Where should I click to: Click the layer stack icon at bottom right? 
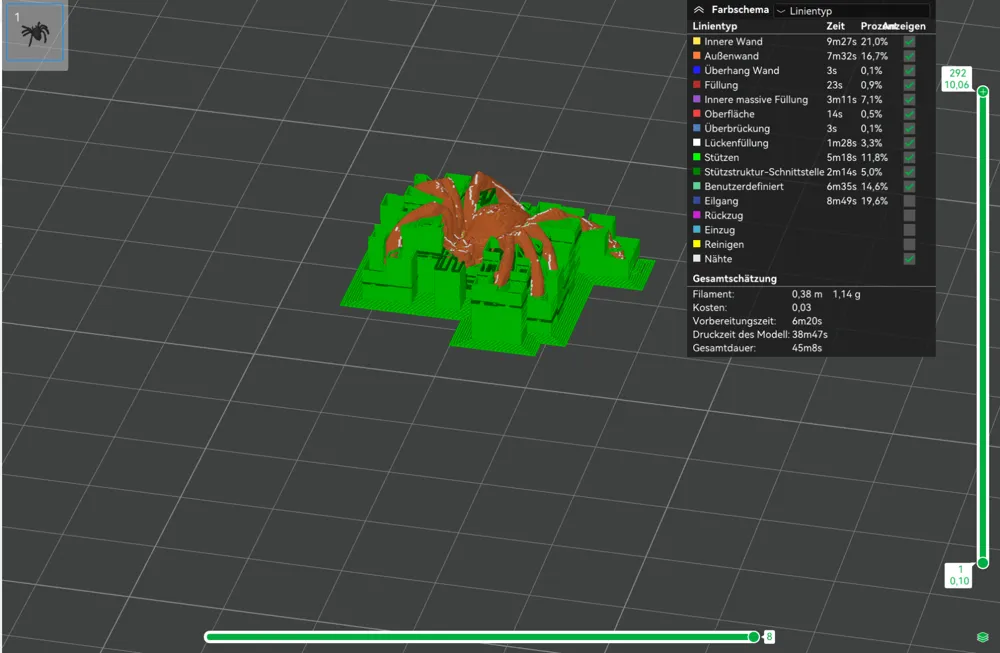click(x=983, y=635)
